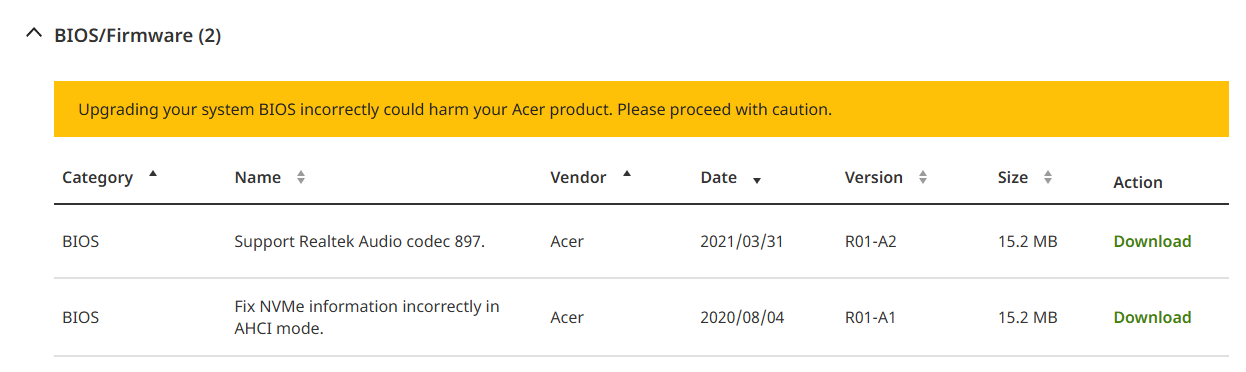Sort table by Name header
This screenshot has height=372, width=1246.
(257, 177)
